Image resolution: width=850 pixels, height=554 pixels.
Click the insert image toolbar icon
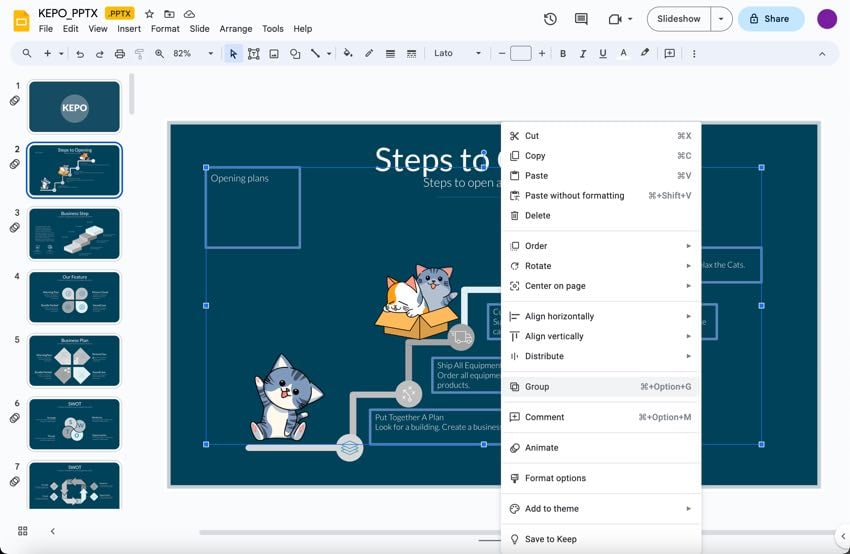tap(274, 54)
